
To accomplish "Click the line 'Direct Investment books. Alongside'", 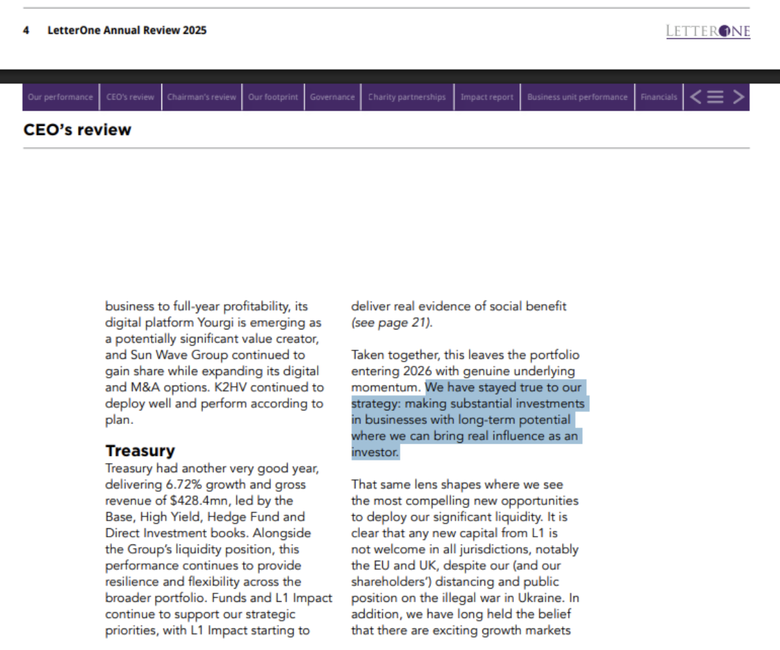I will 208,533.
